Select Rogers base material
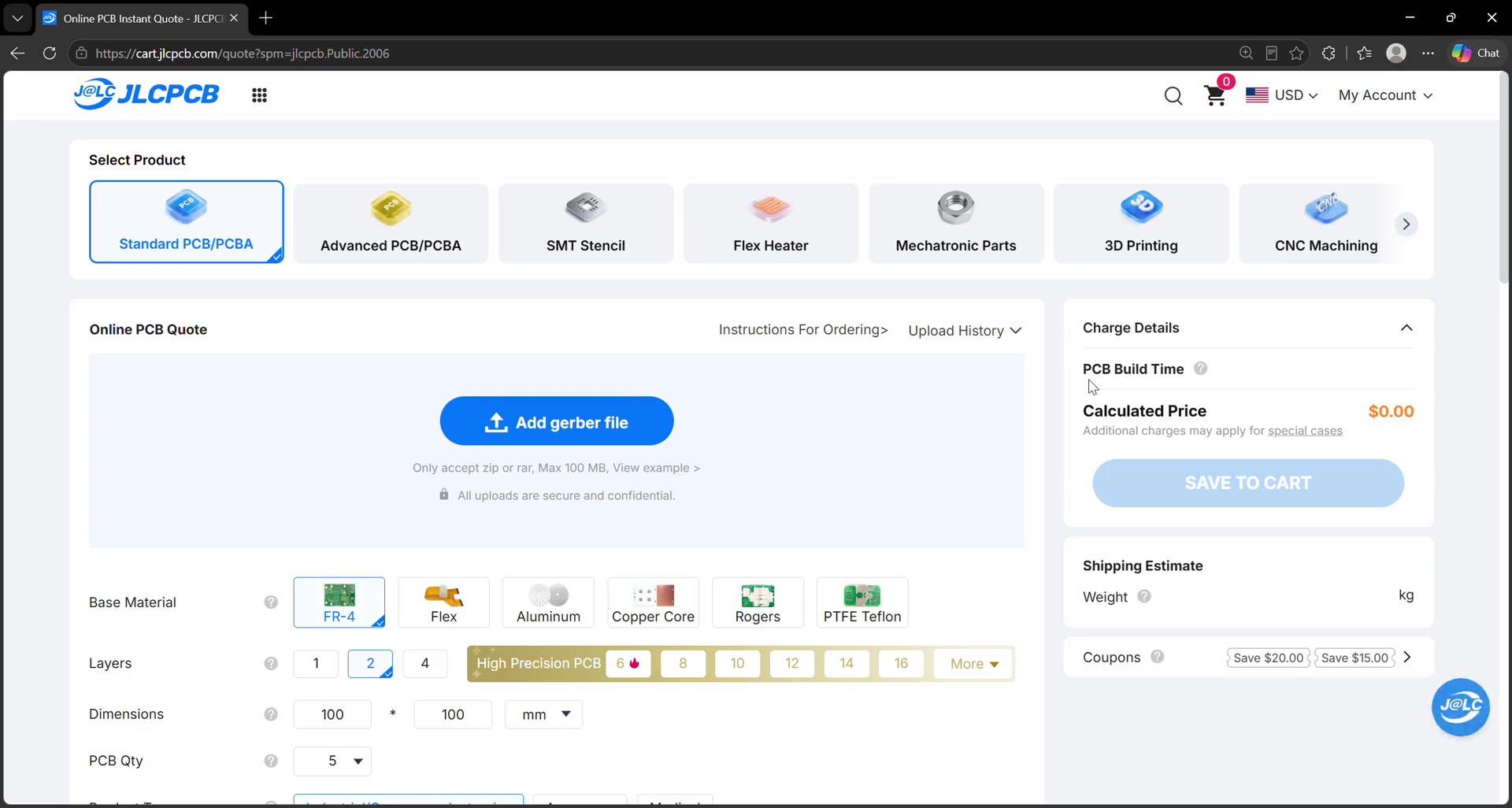The width and height of the screenshot is (1512, 808). click(x=758, y=602)
